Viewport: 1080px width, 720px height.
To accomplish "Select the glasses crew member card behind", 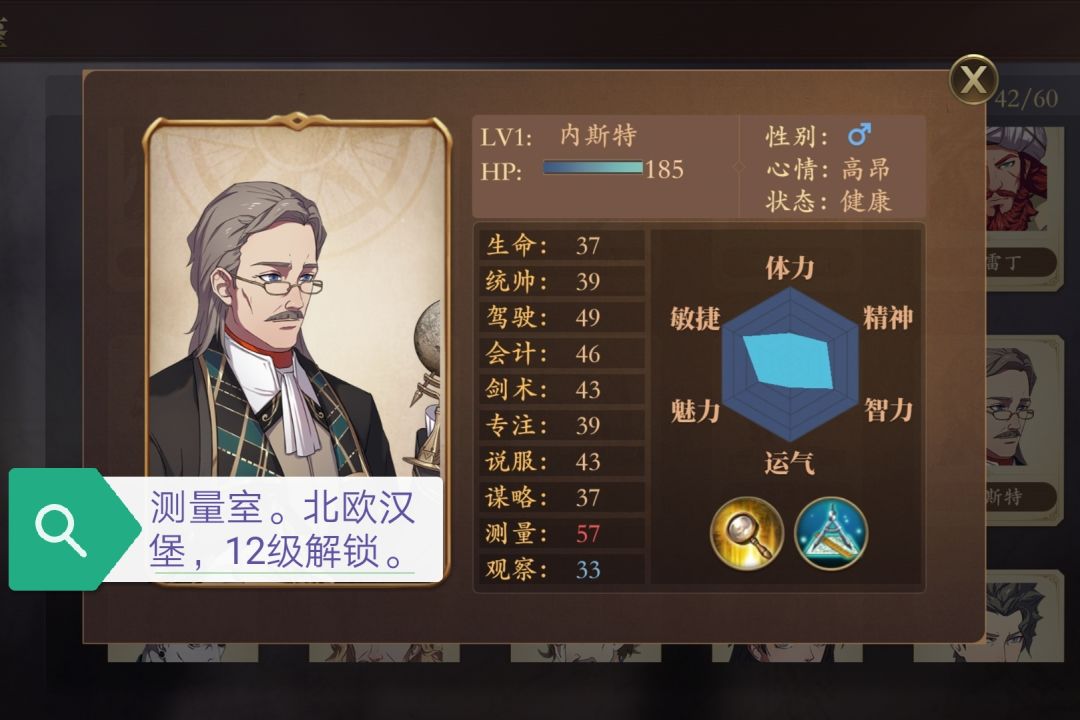I will point(1023,431).
